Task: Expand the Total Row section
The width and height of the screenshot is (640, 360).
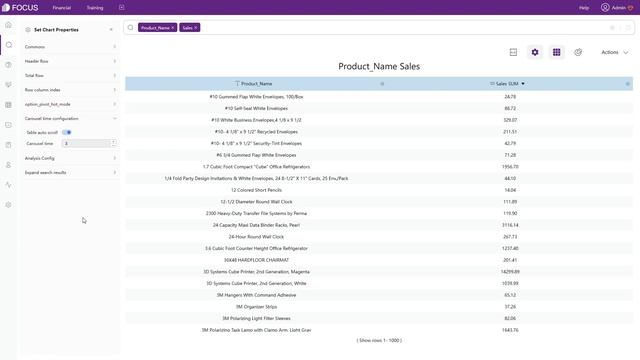Action: [x=70, y=76]
